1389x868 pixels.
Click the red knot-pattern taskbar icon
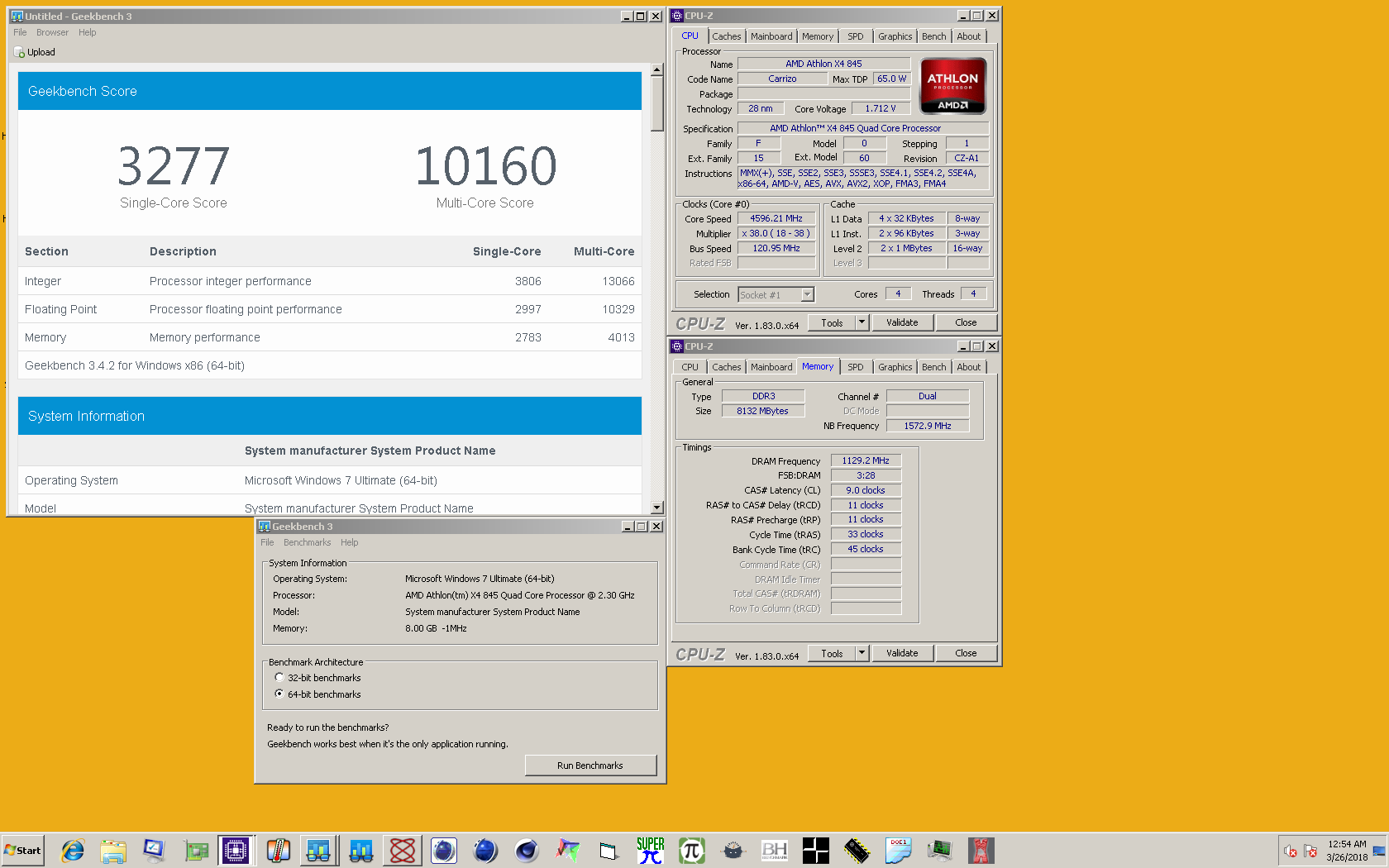click(x=403, y=850)
